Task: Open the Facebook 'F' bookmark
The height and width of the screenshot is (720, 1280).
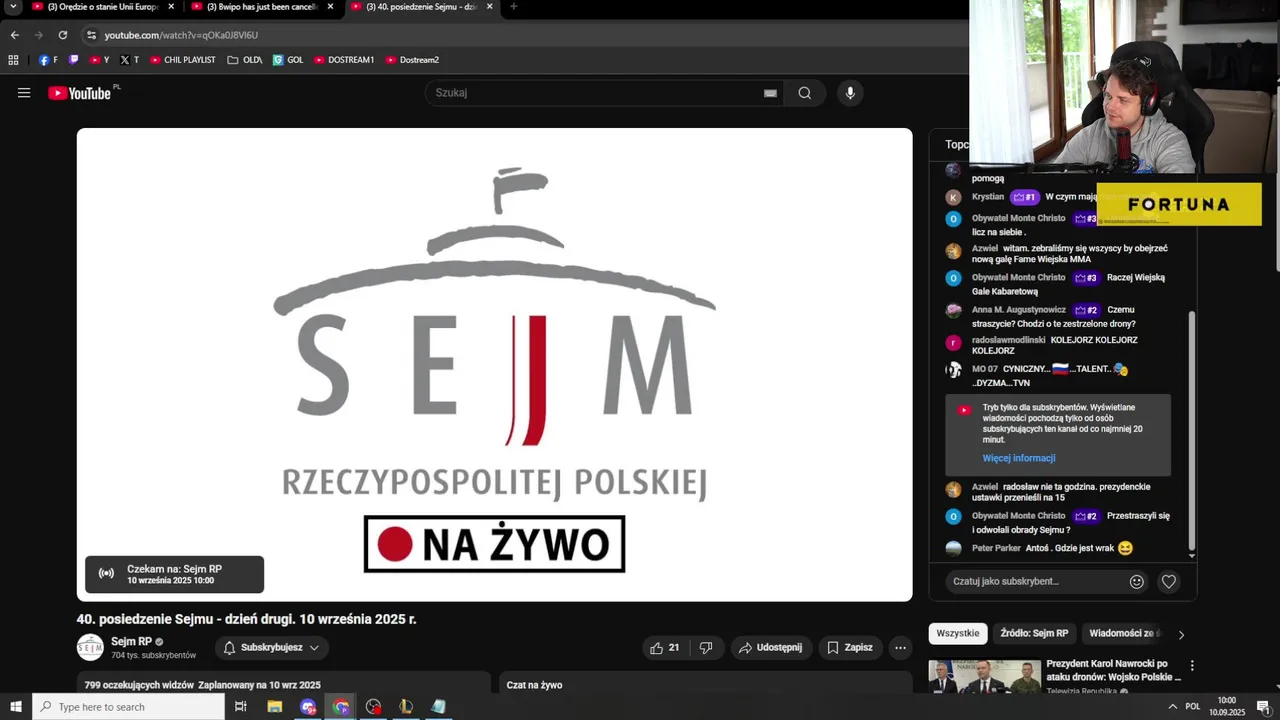Action: point(48,60)
